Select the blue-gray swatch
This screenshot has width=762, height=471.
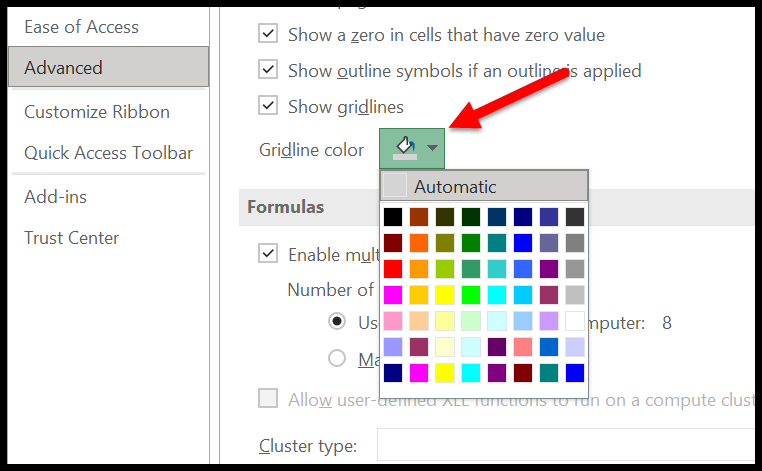[549, 243]
